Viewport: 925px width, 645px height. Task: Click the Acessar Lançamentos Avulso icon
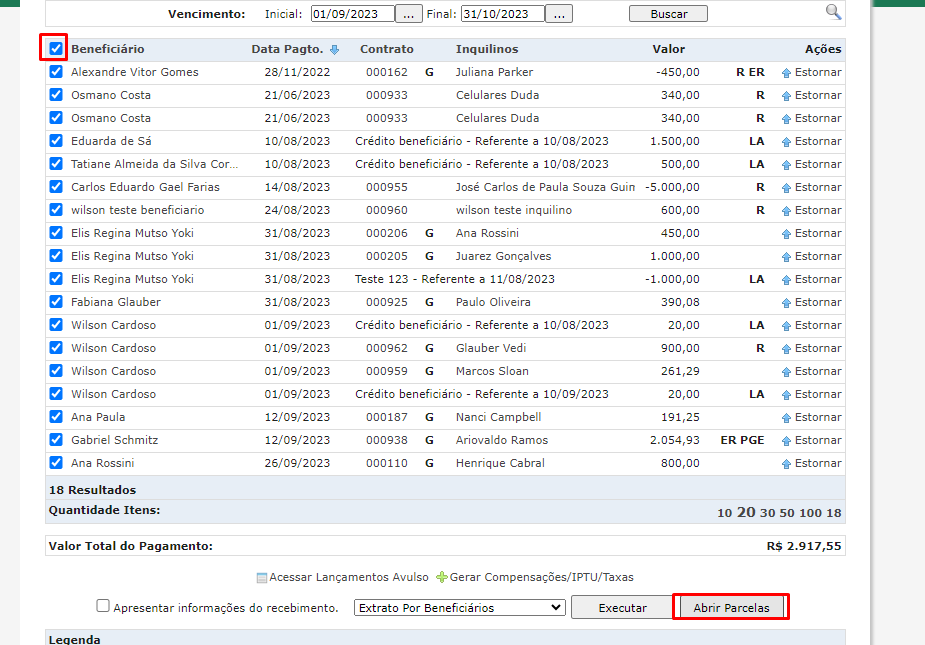click(262, 578)
